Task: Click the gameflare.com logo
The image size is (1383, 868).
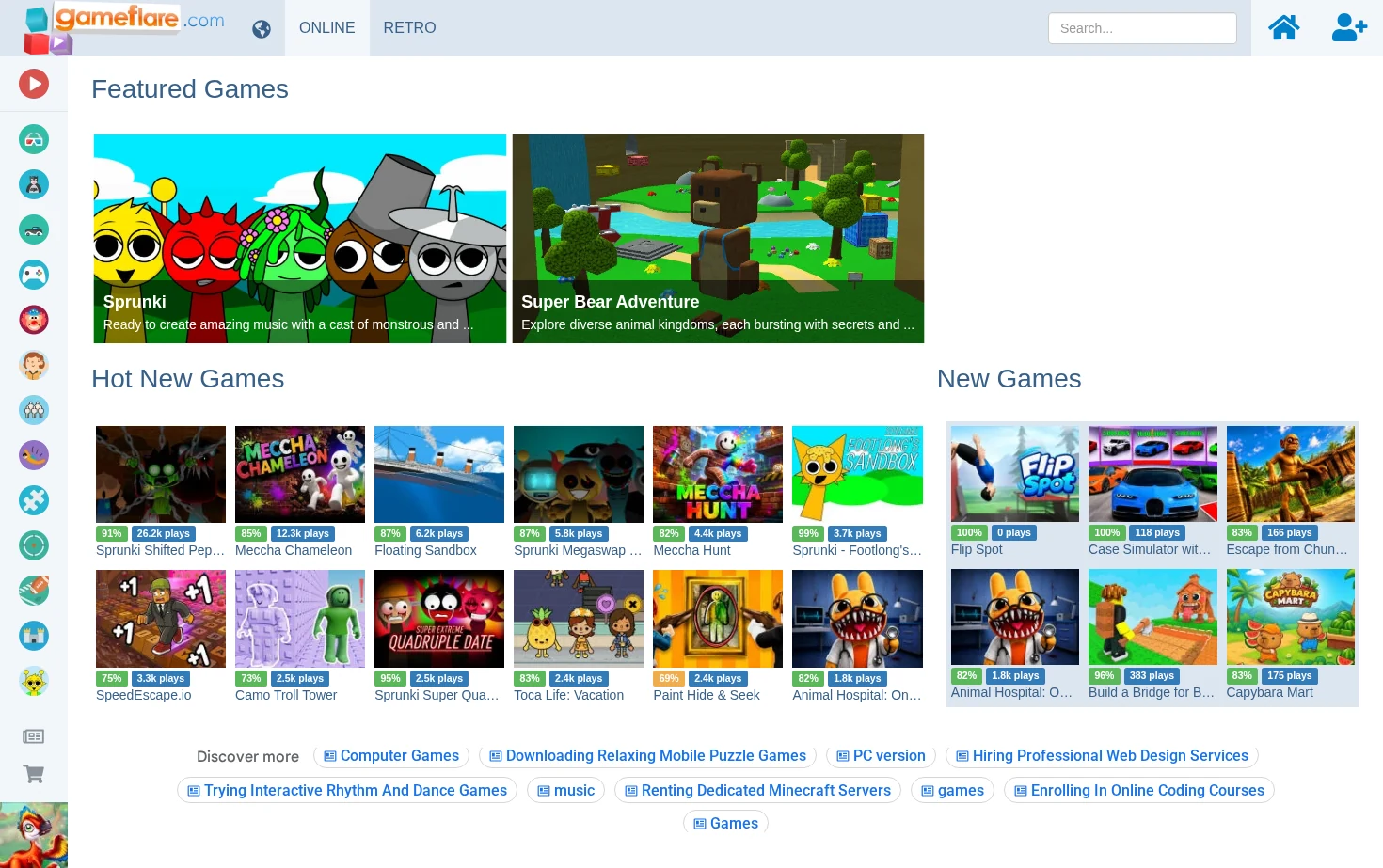Action: pyautogui.click(x=125, y=28)
